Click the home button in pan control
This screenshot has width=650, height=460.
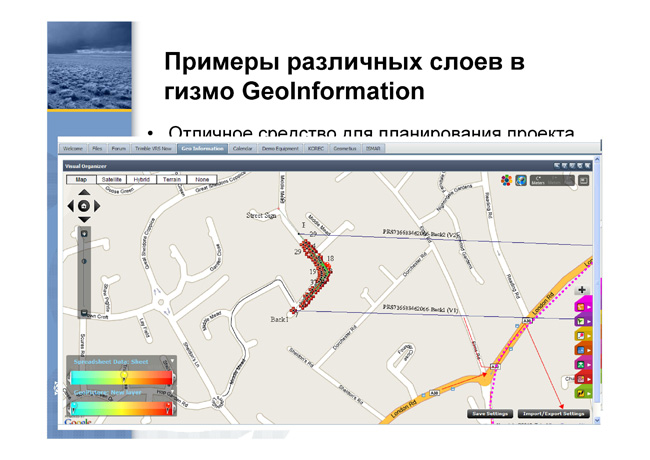click(x=84, y=206)
